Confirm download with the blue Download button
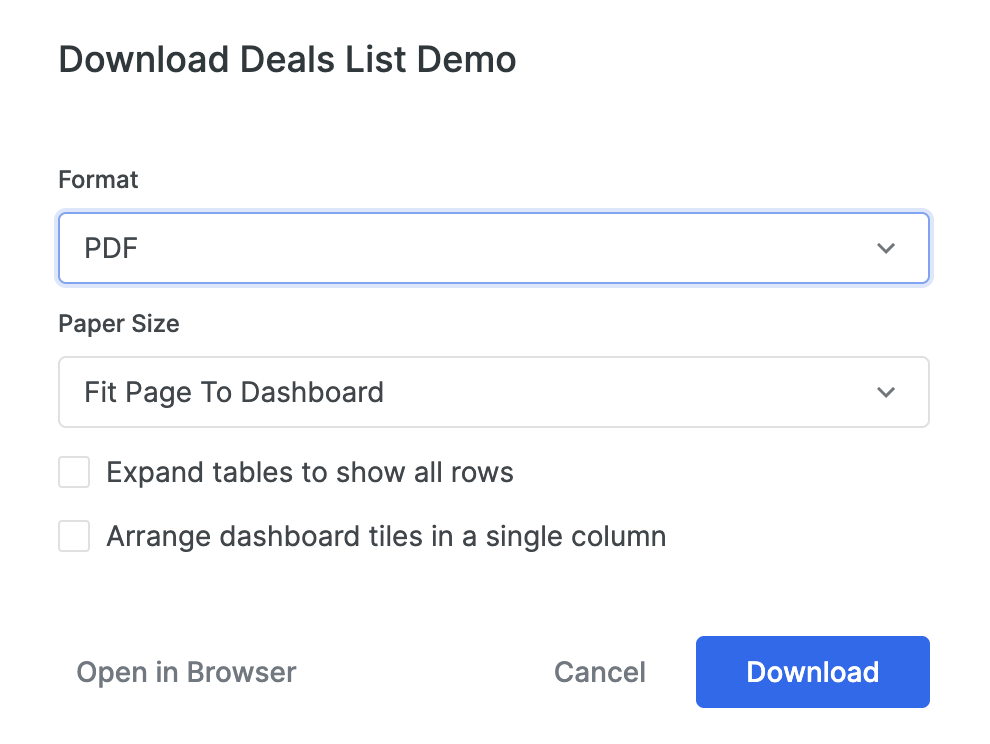Image resolution: width=990 pixels, height=744 pixels. (x=812, y=672)
